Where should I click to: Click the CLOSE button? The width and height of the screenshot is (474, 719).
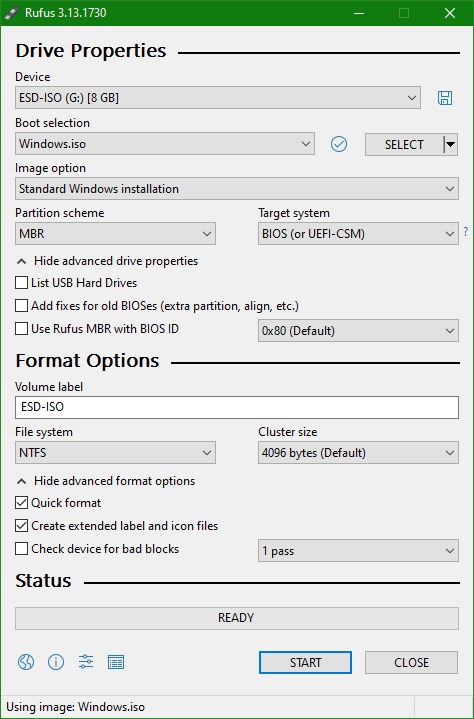coord(411,663)
